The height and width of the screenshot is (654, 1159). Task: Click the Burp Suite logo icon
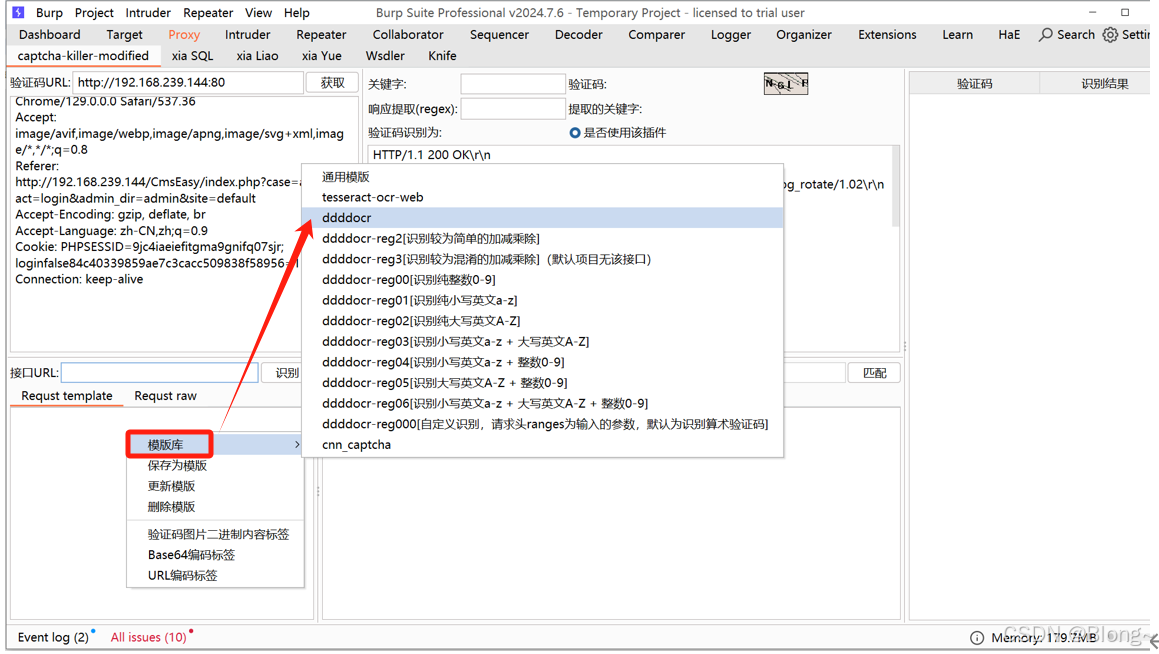(18, 13)
